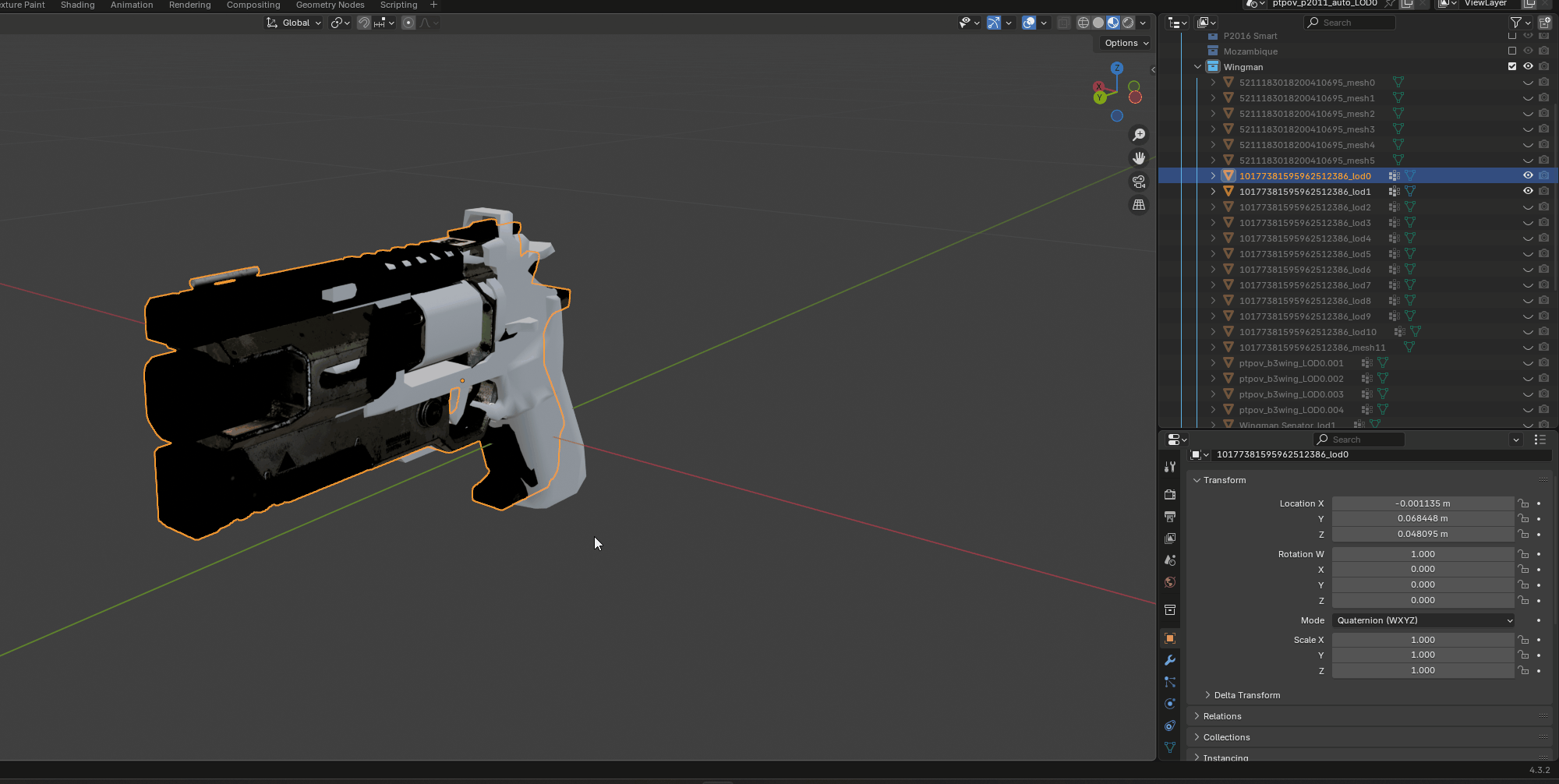
Task: Open the Modifiers wrench properties tab
Action: [1170, 660]
